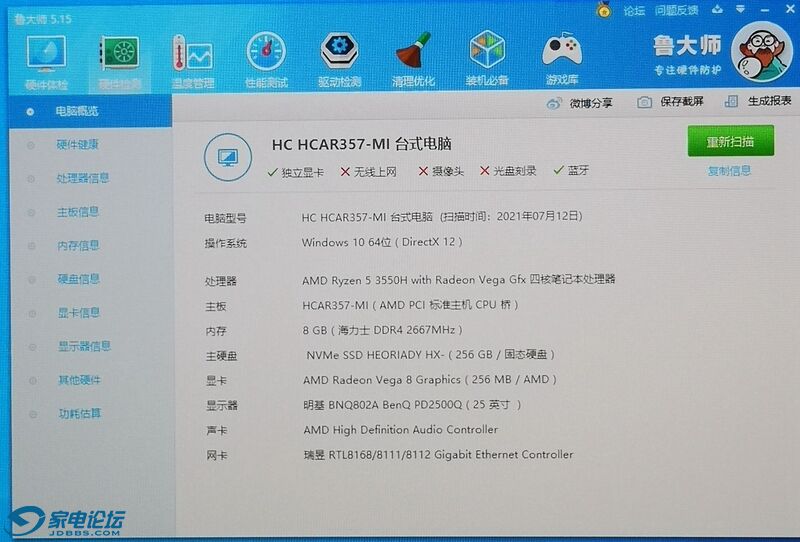Viewport: 800px width, 542px height.
Task: Click the round computer monitor icon
Action: (x=228, y=157)
